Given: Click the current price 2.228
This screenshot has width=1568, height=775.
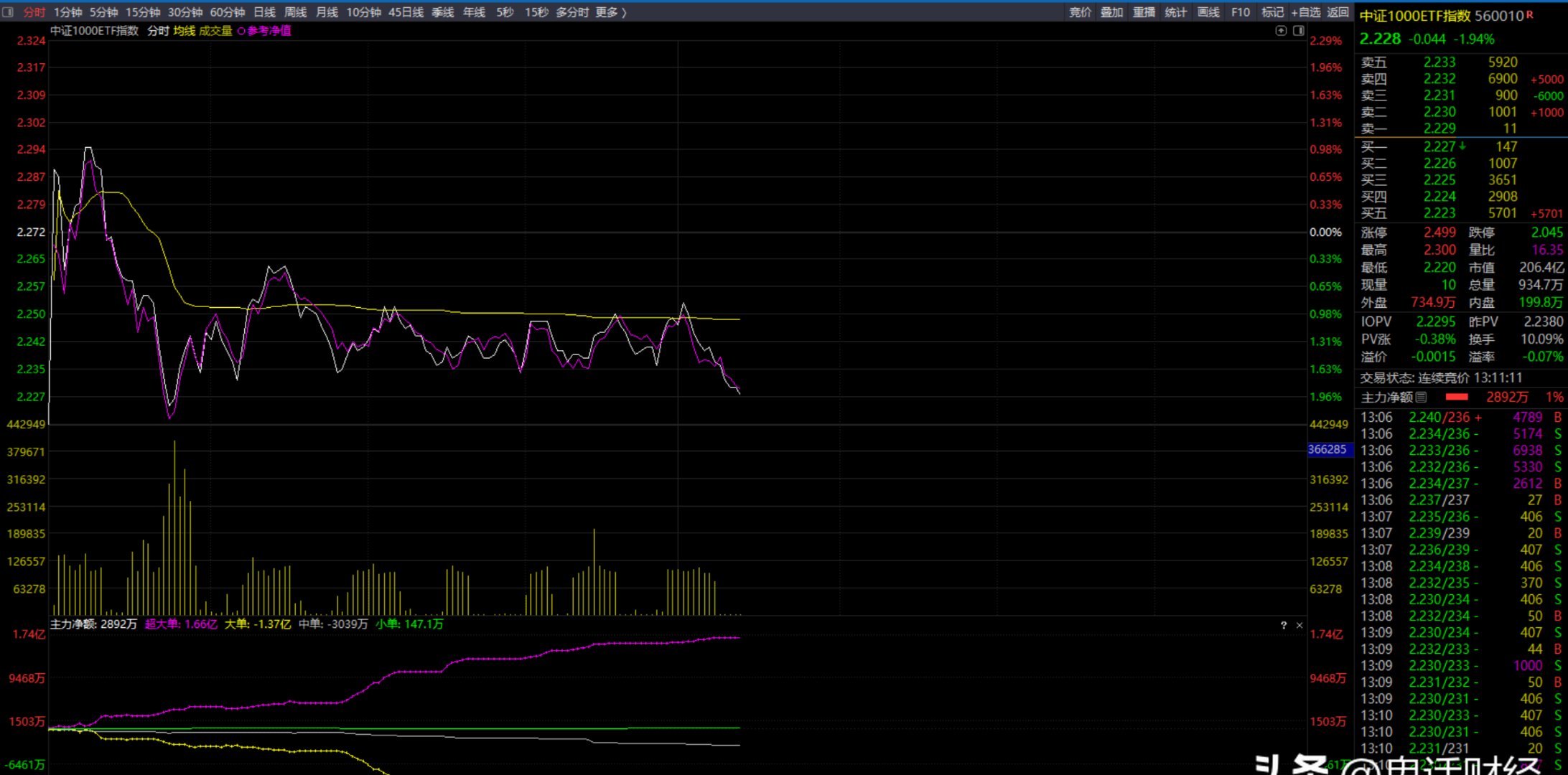Looking at the screenshot, I should point(1380,39).
